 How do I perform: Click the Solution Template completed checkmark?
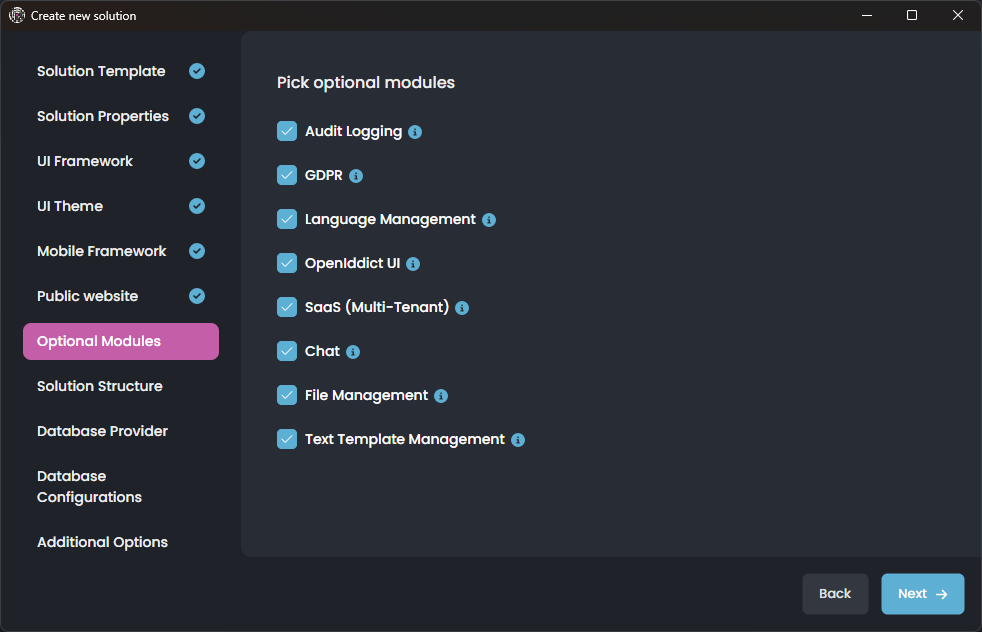(x=197, y=71)
